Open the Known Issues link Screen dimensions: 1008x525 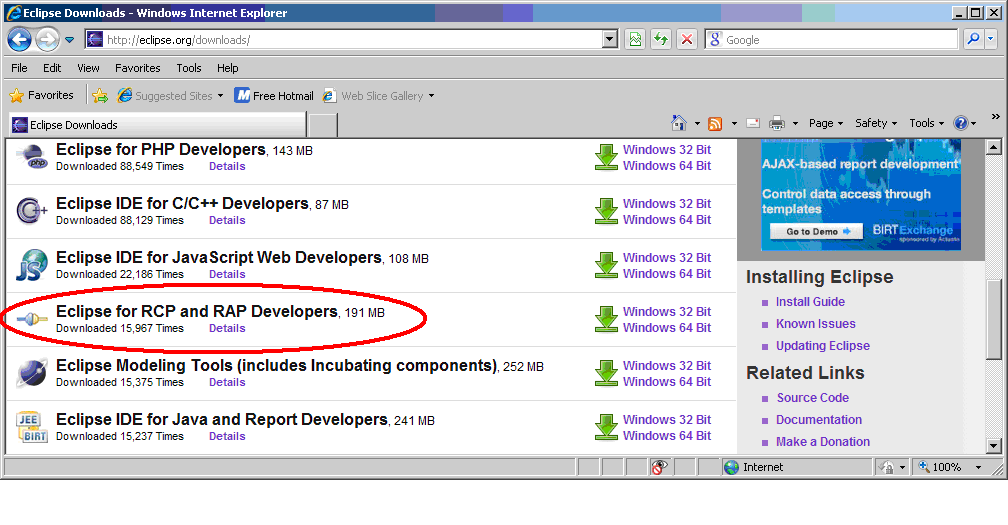815,324
